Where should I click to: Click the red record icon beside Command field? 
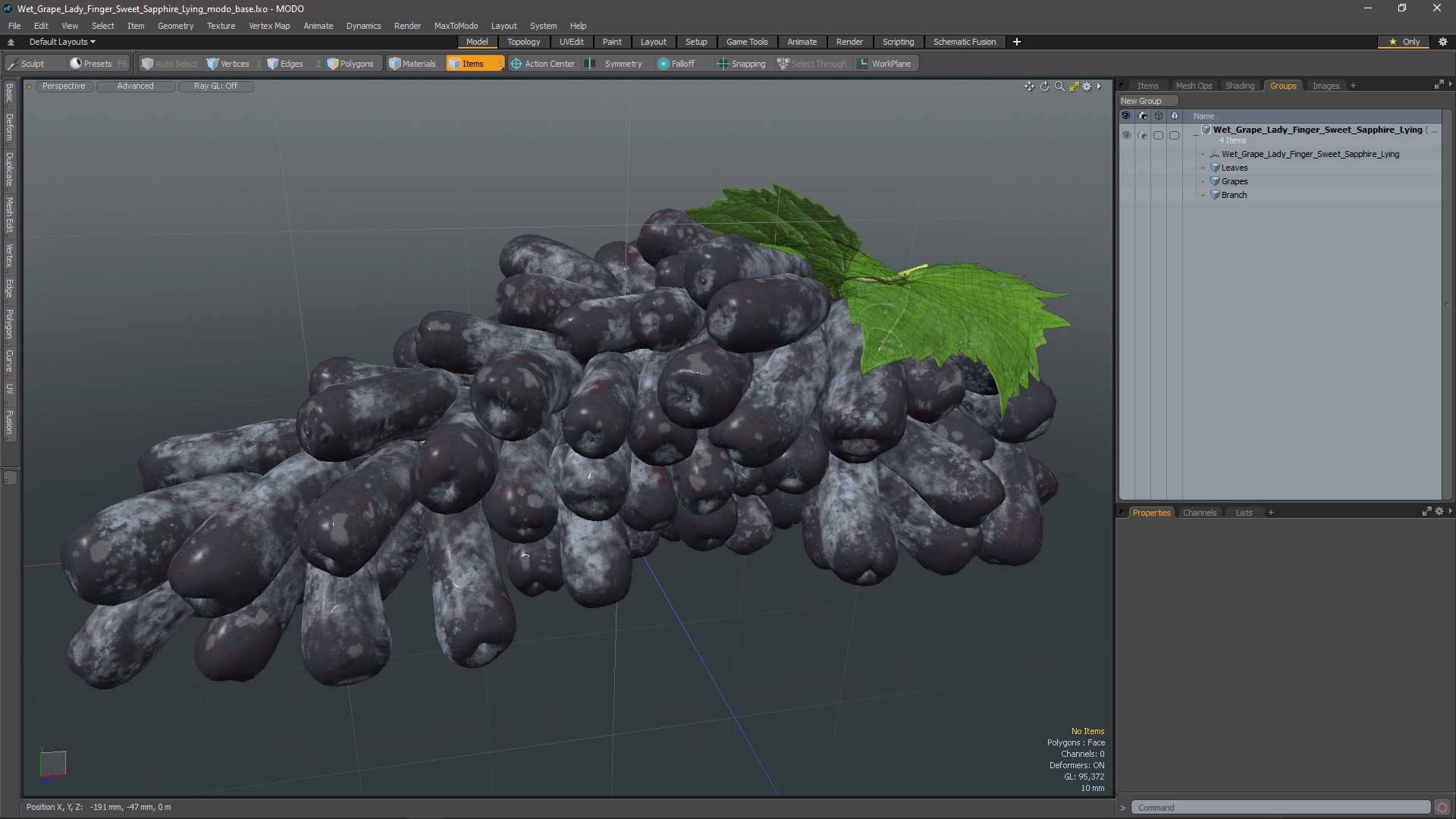click(x=1442, y=808)
